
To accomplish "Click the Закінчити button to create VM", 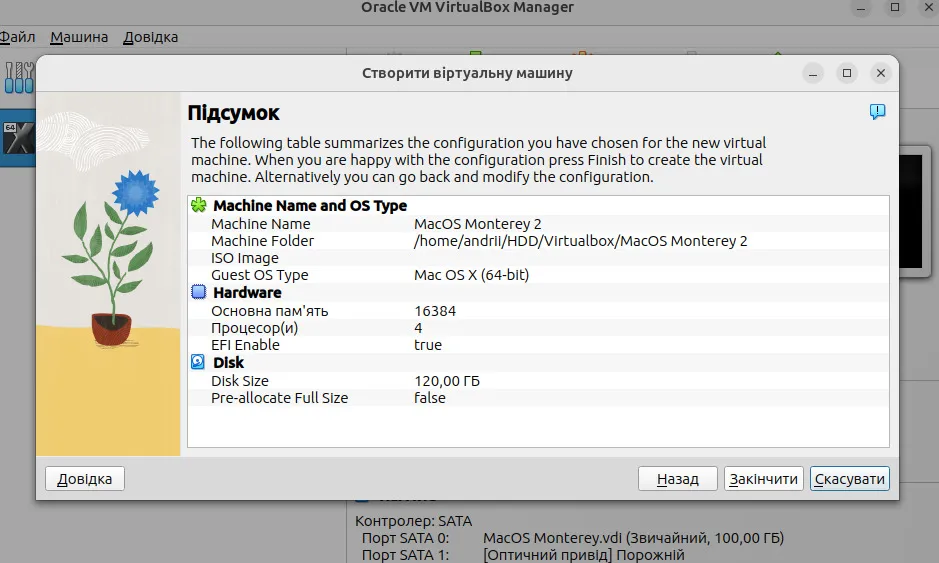I will click(x=764, y=479).
